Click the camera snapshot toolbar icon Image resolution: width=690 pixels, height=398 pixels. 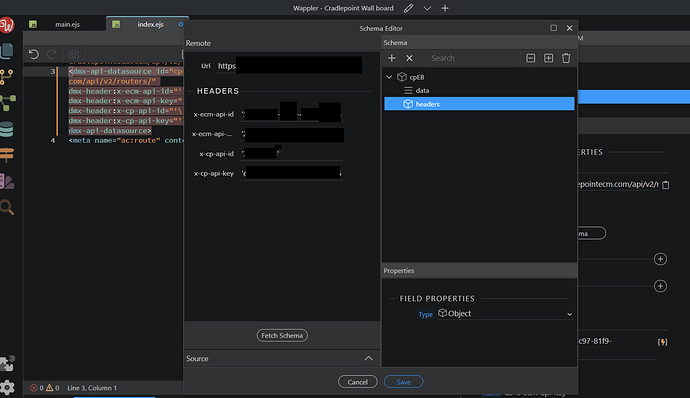pos(73,54)
